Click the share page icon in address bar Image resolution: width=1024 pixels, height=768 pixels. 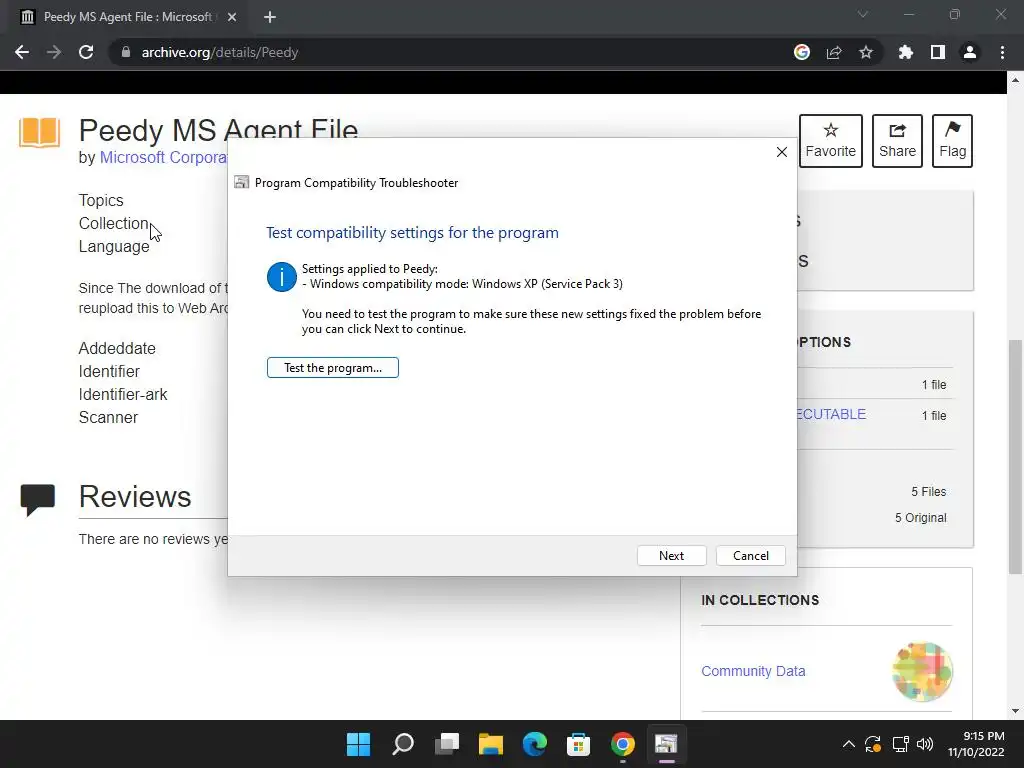click(834, 52)
